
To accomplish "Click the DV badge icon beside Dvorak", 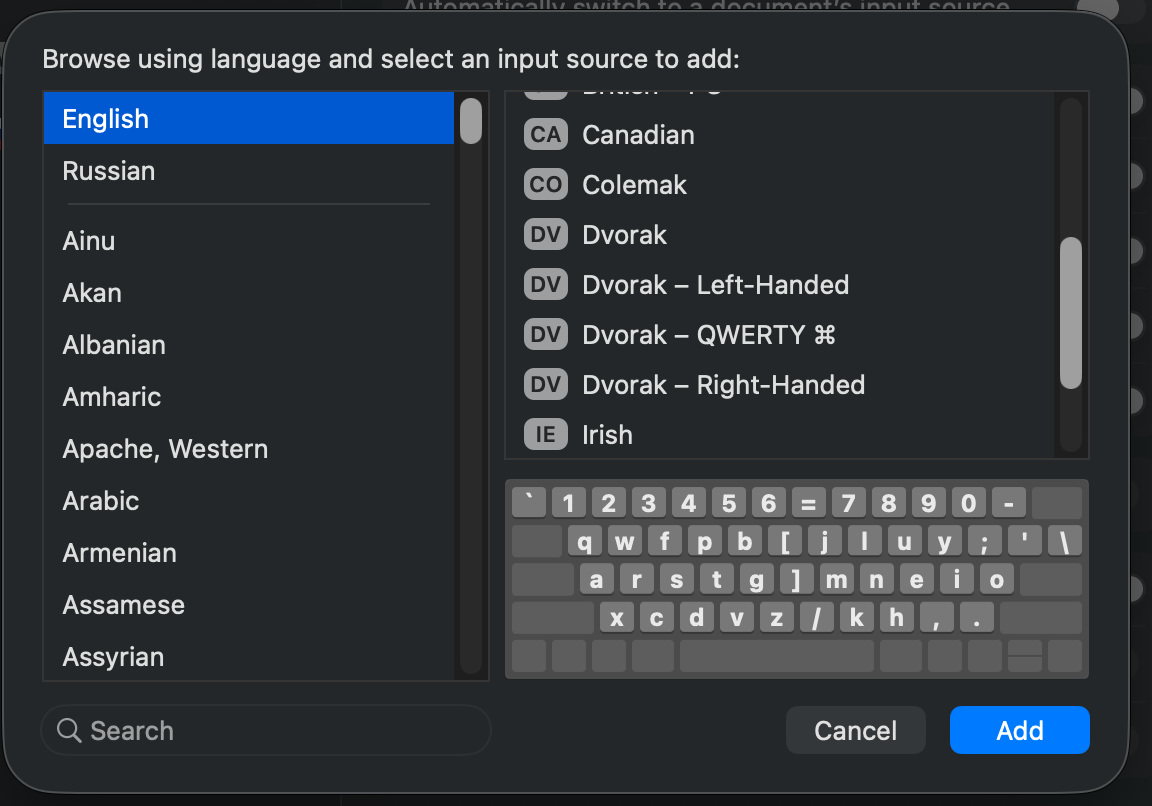I will pos(545,235).
